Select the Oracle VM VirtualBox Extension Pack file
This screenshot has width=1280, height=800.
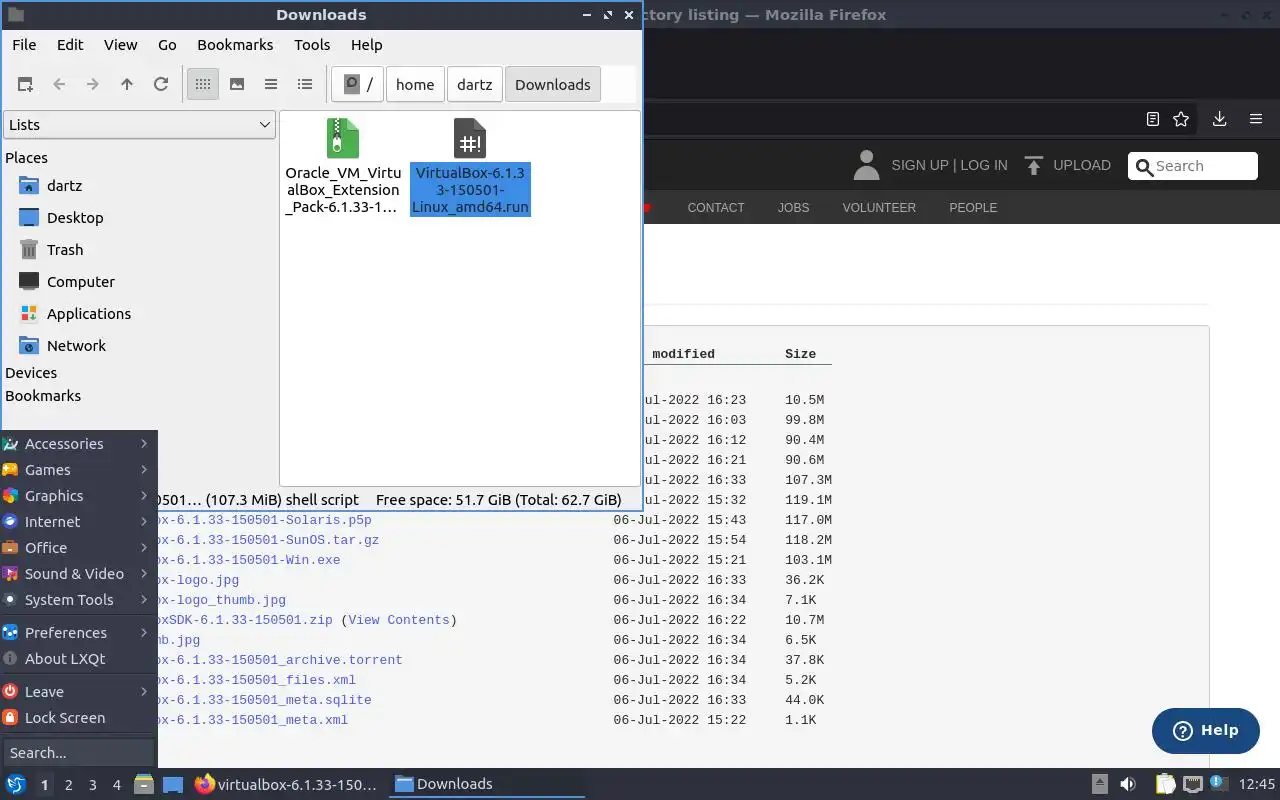342,166
